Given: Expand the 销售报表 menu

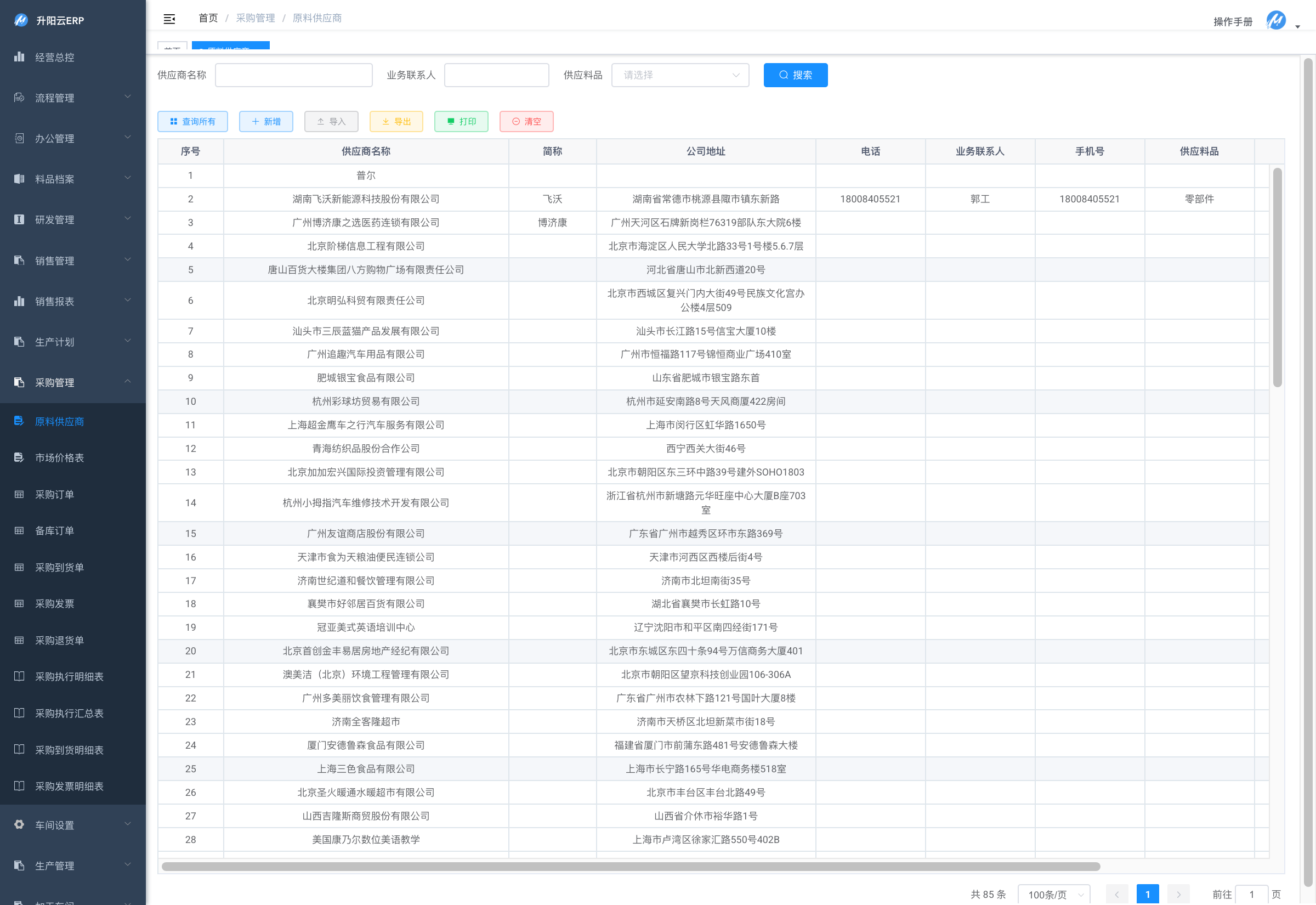Looking at the screenshot, I should 72,301.
